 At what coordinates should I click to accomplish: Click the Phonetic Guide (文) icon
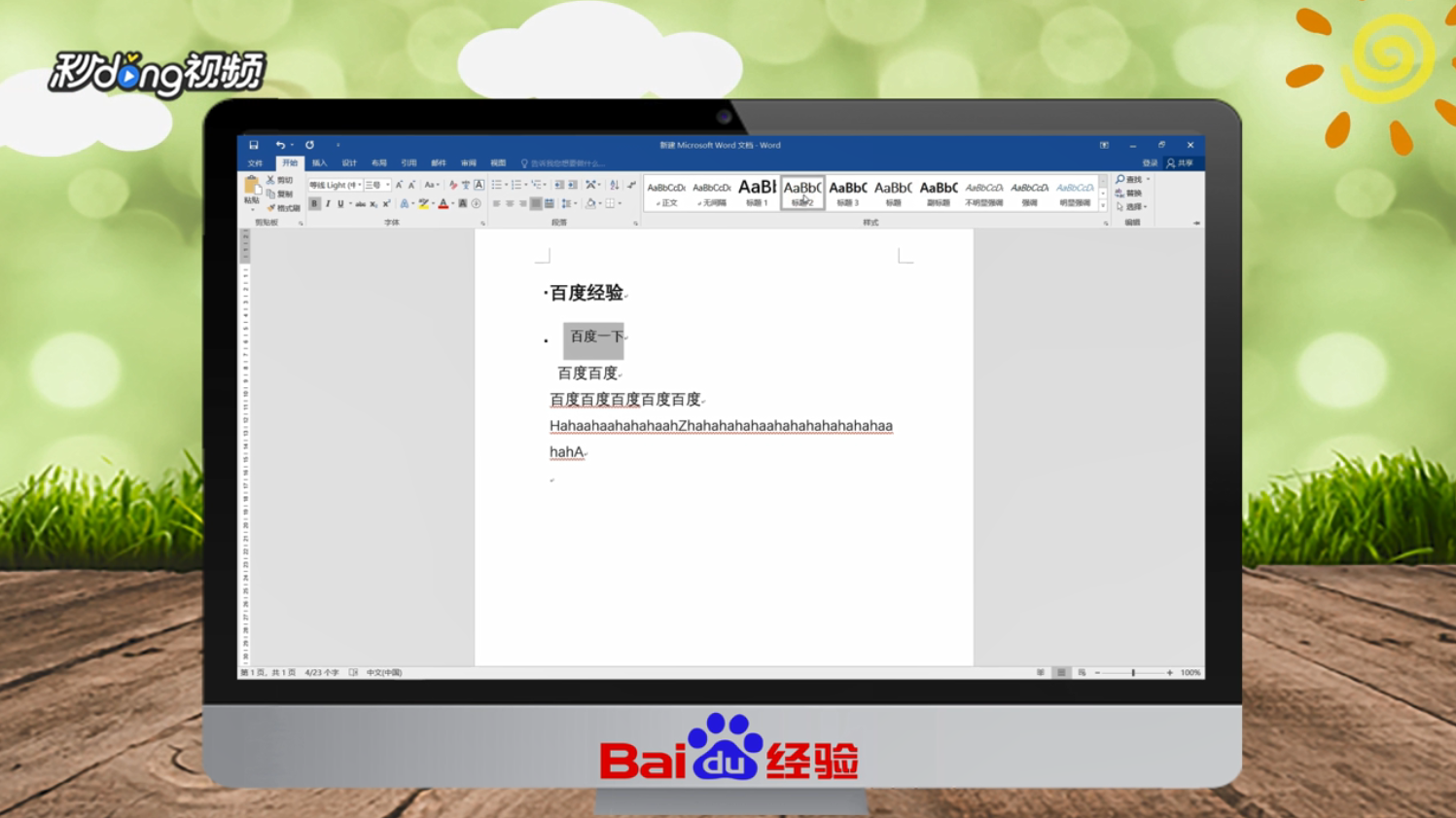(466, 185)
